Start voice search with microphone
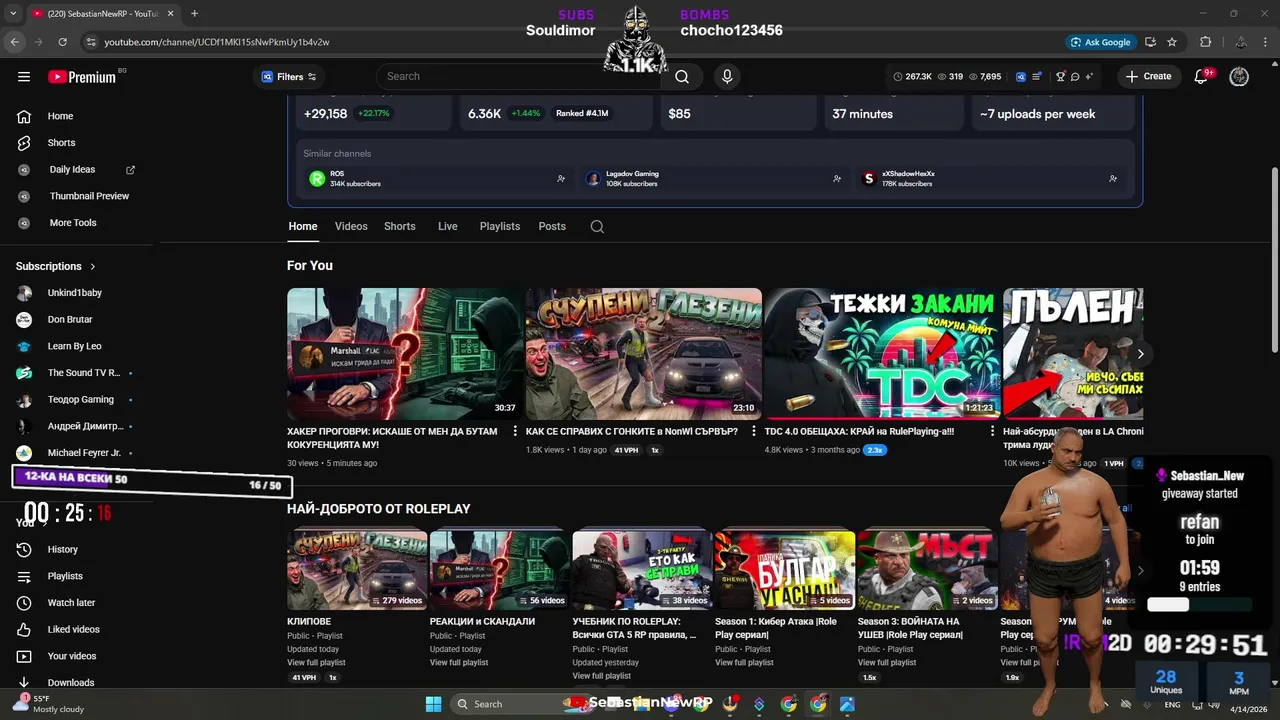 point(727,77)
